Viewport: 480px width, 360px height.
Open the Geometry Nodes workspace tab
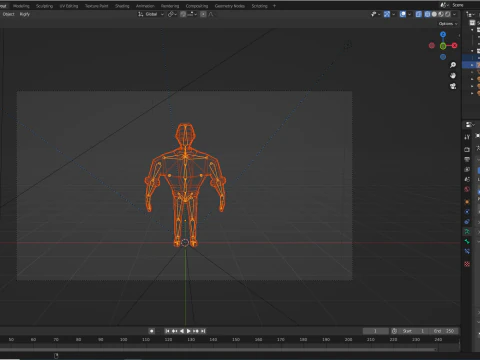(x=230, y=6)
